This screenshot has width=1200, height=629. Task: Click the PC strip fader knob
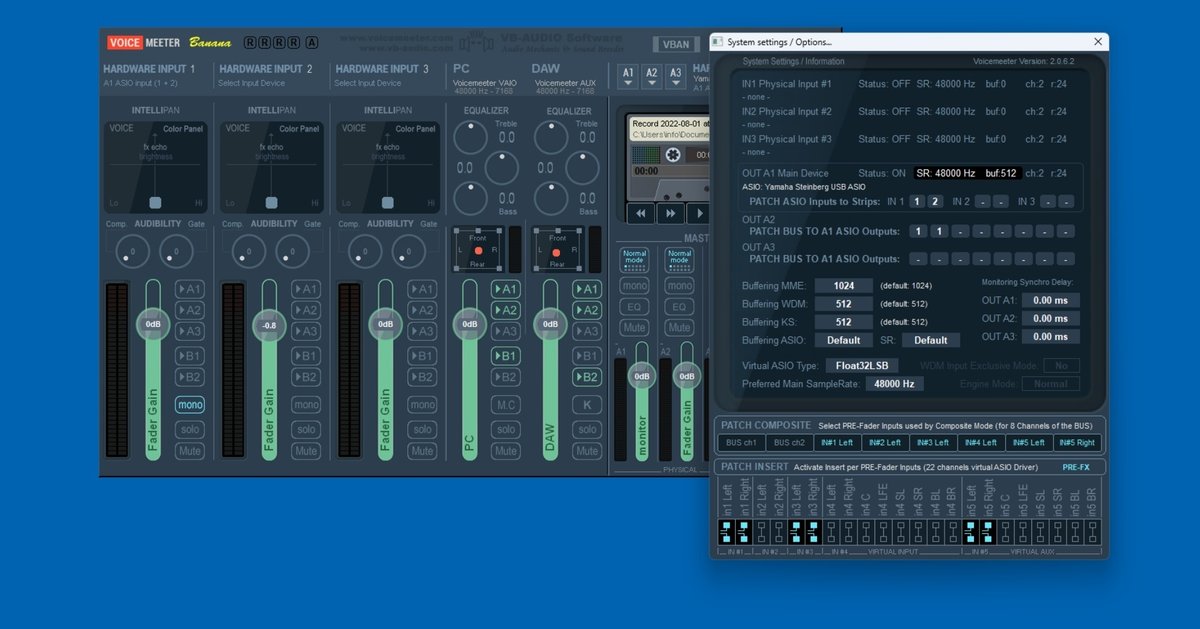(469, 324)
